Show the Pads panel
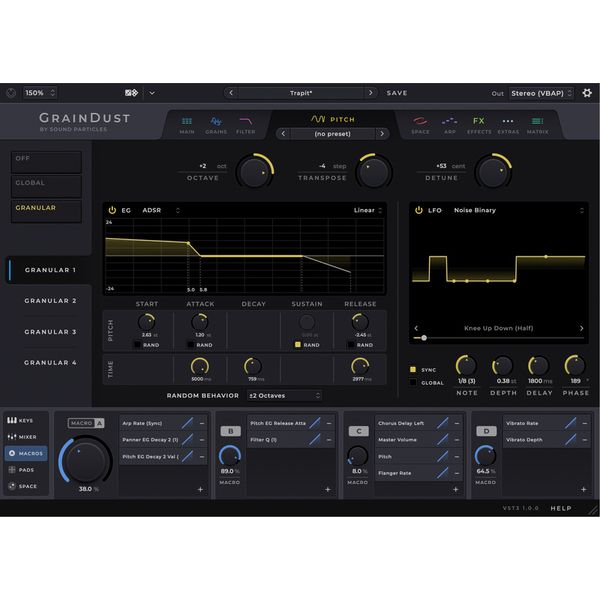This screenshot has height=600, width=600. 26,470
